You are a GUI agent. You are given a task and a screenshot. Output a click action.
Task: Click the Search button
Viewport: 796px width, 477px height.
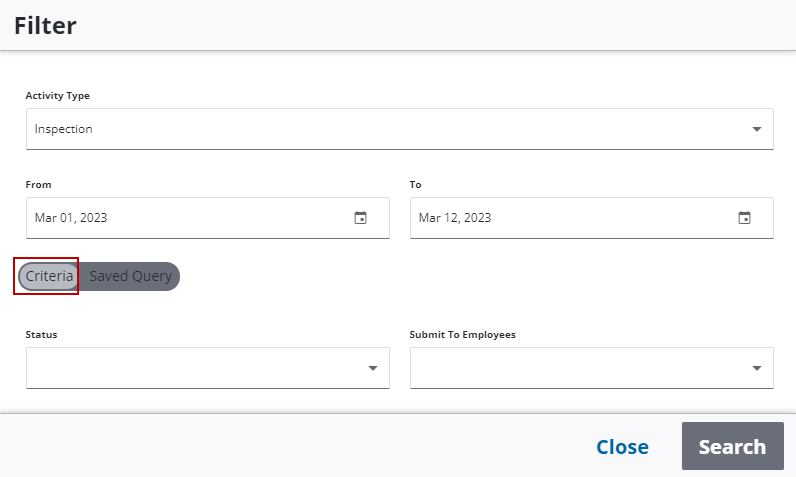coord(732,447)
